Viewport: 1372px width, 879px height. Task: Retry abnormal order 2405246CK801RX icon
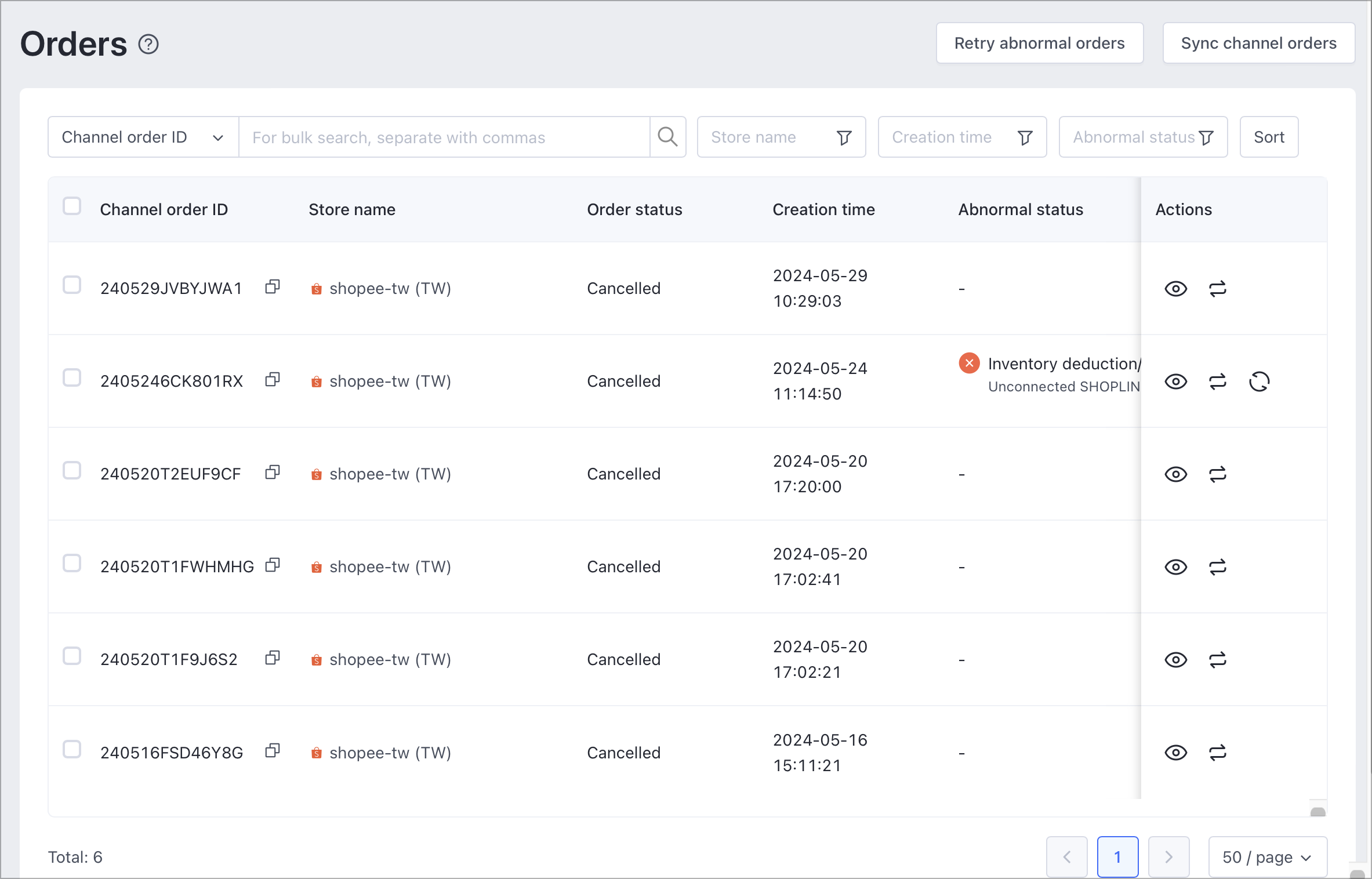(1260, 382)
